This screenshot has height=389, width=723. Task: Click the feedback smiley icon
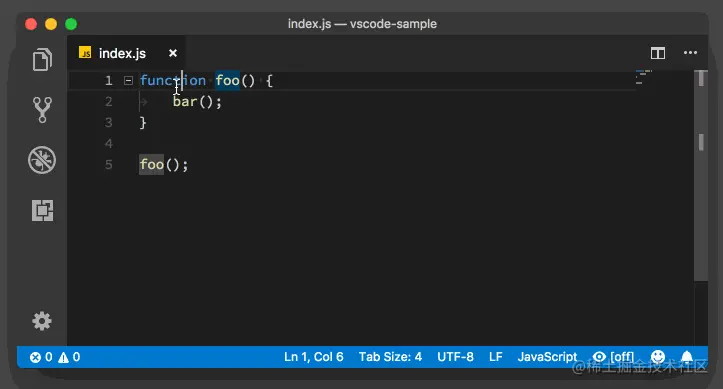[658, 357]
